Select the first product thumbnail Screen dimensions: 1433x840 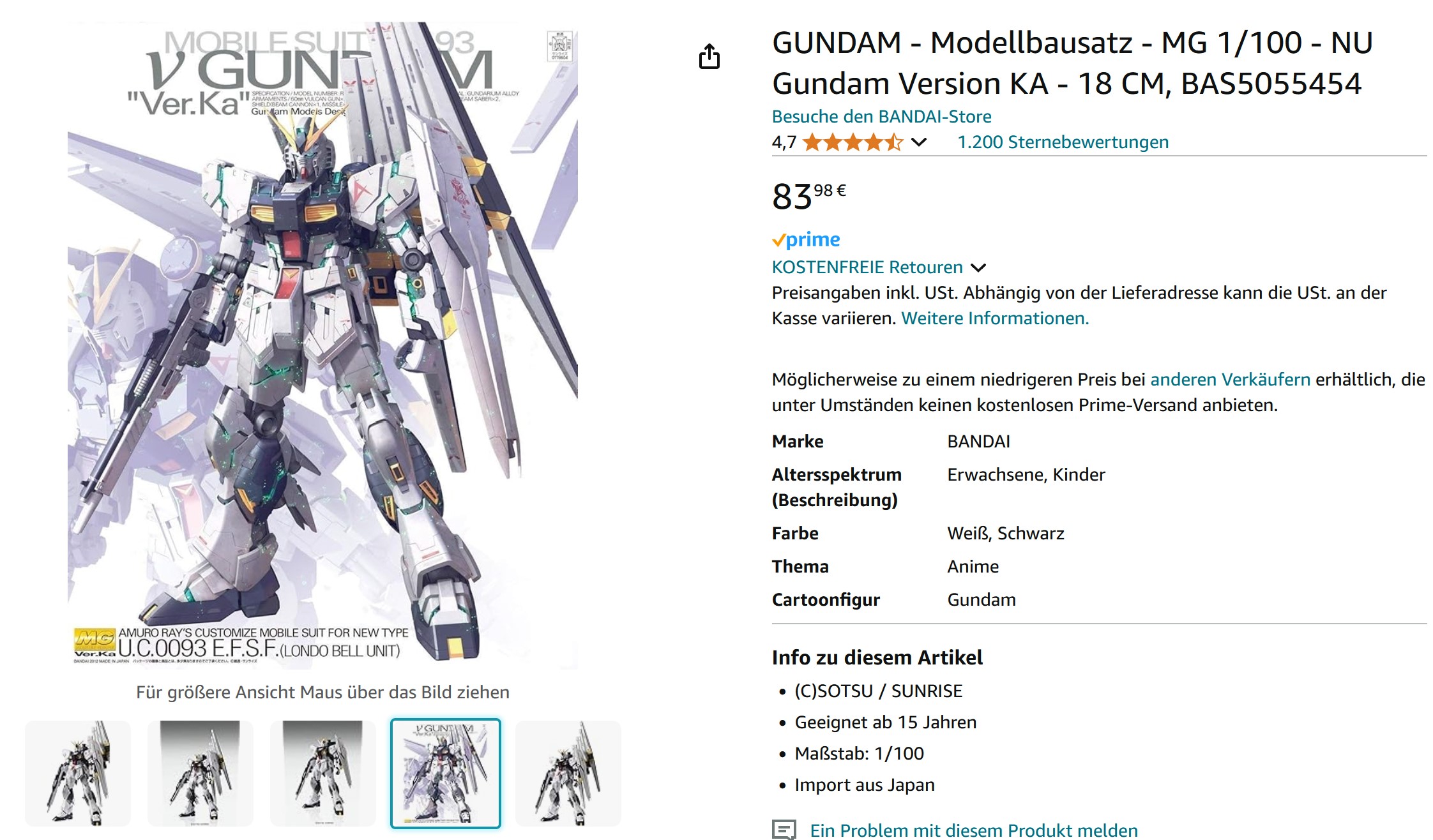(x=78, y=773)
